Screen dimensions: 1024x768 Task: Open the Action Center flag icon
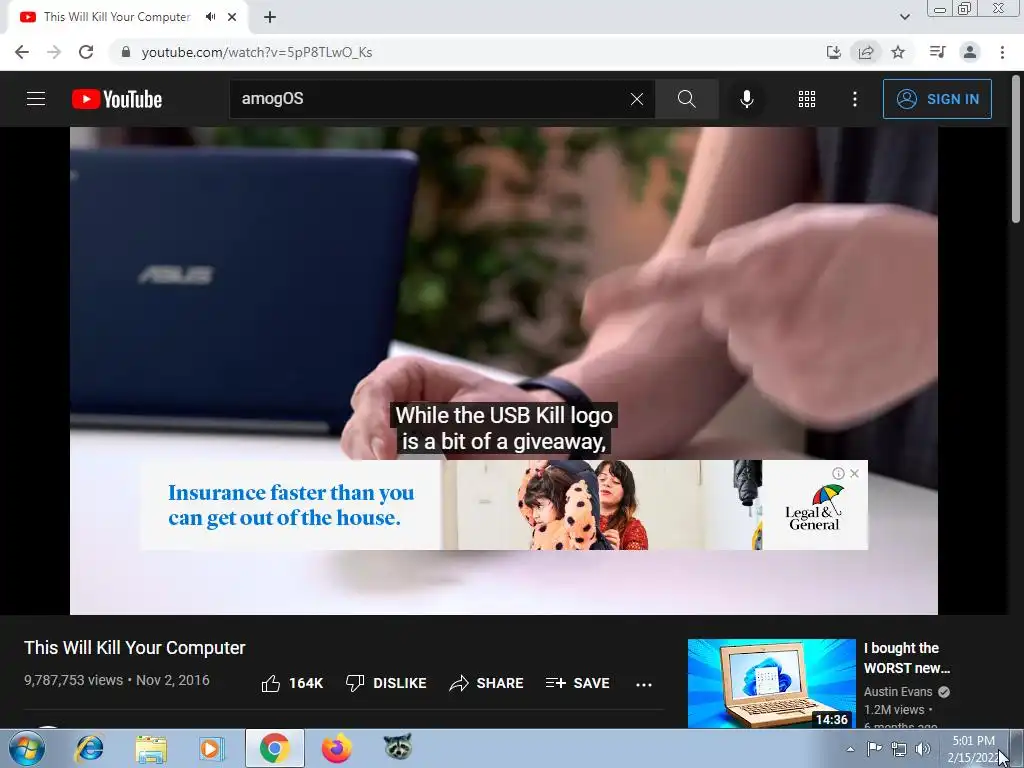874,749
